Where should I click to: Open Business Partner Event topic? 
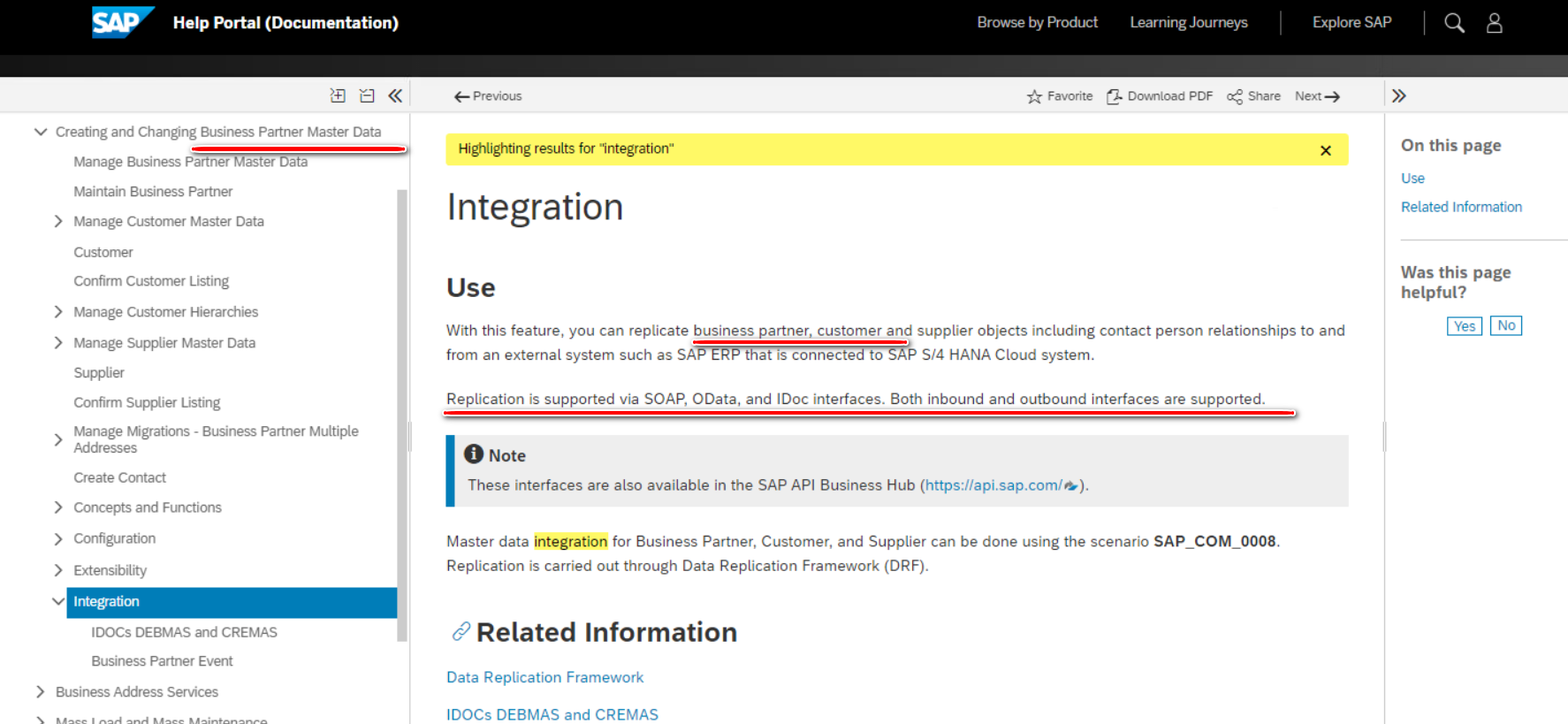162,661
